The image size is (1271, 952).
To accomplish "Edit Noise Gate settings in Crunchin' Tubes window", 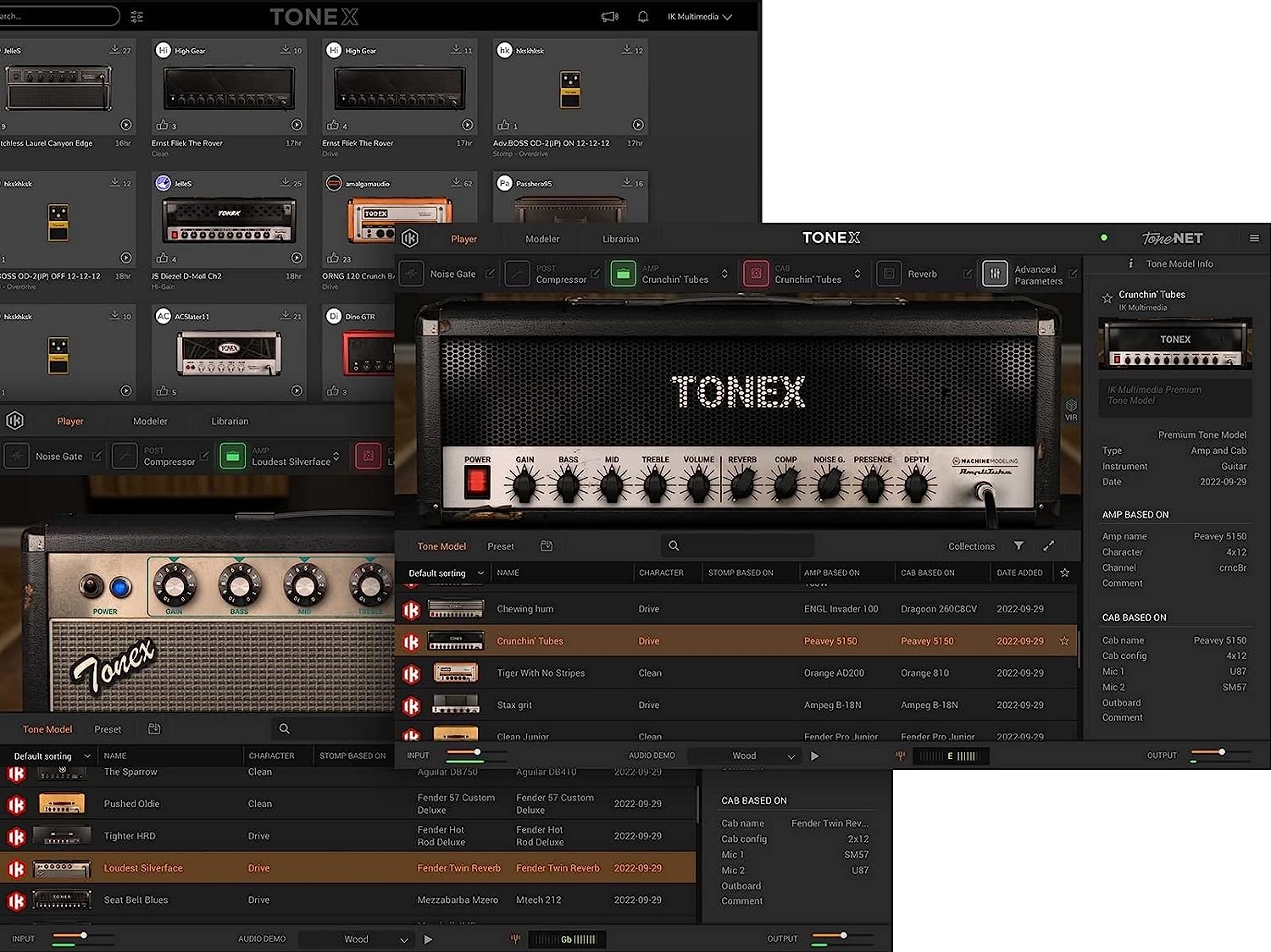I will [490, 274].
